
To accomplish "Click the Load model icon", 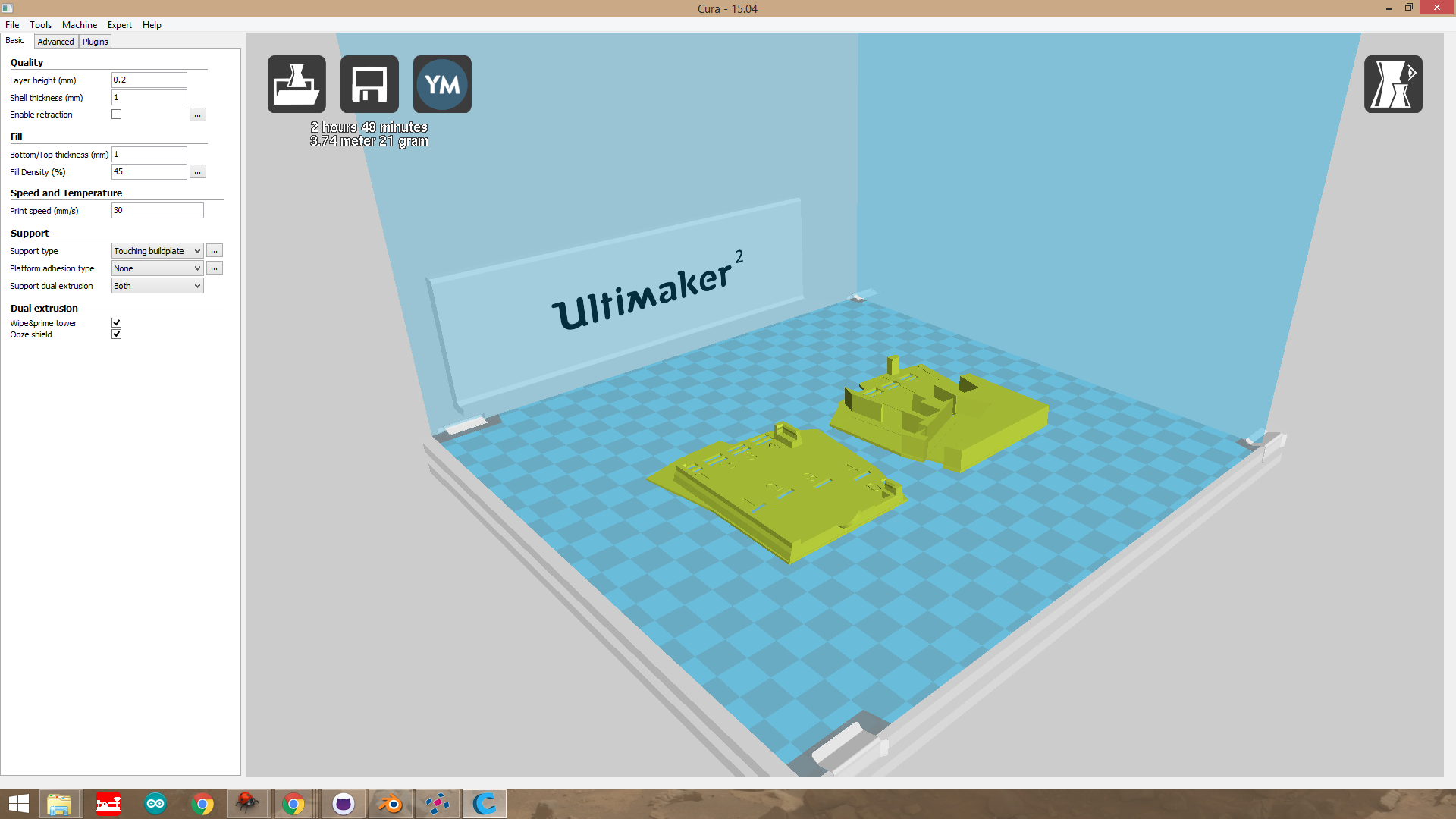I will tap(297, 84).
